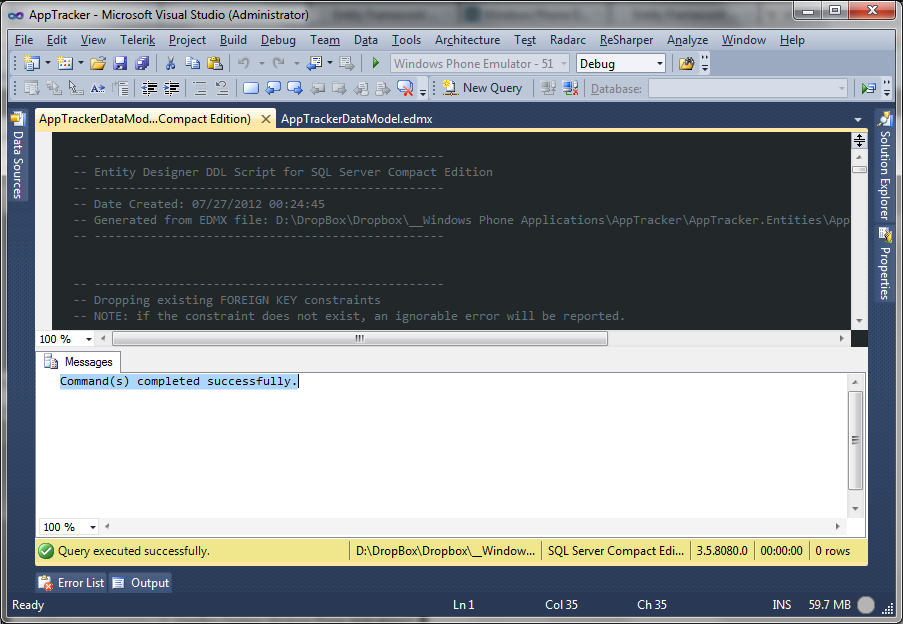Click the 'Query executed successfully.' status text
903x624 pixels.
[134, 551]
